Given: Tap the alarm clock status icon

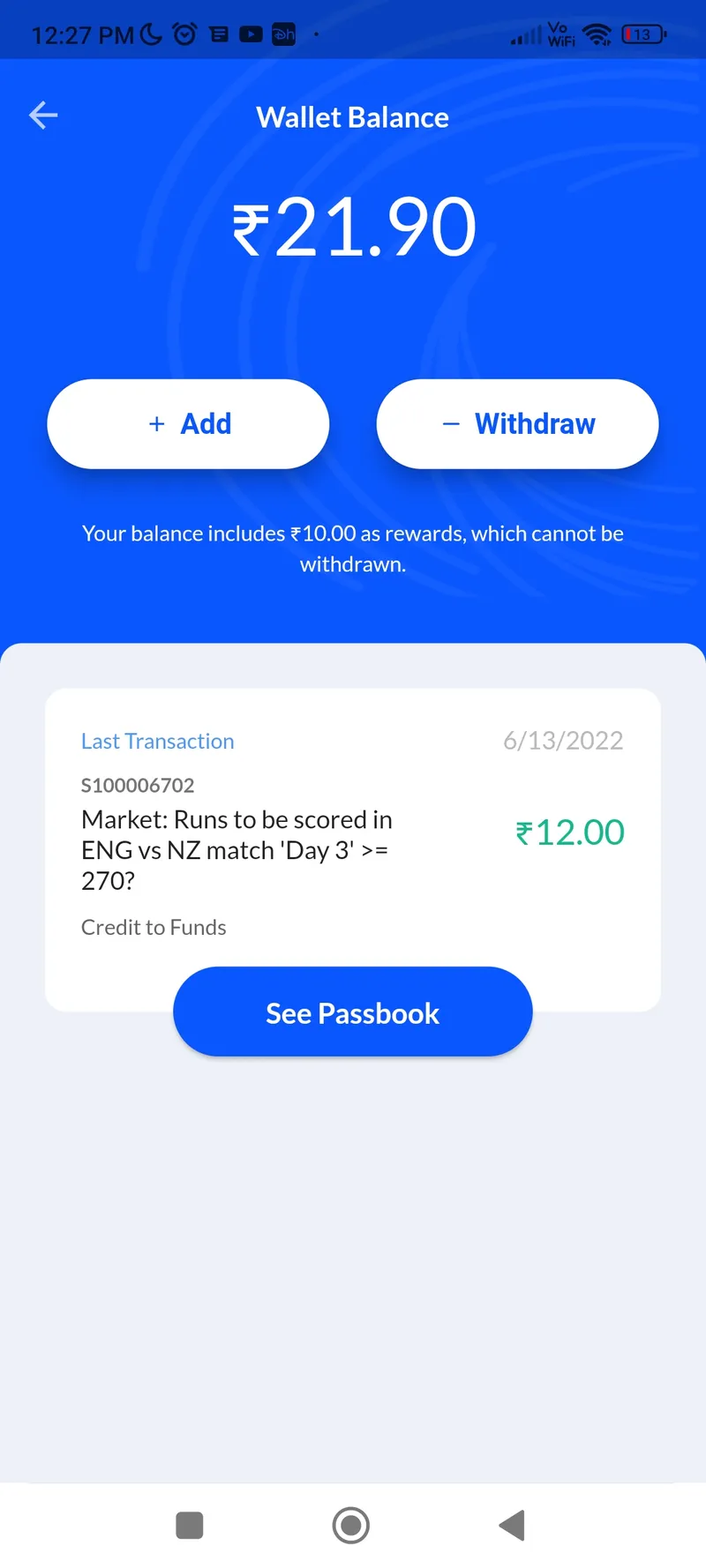Looking at the screenshot, I should 184,34.
